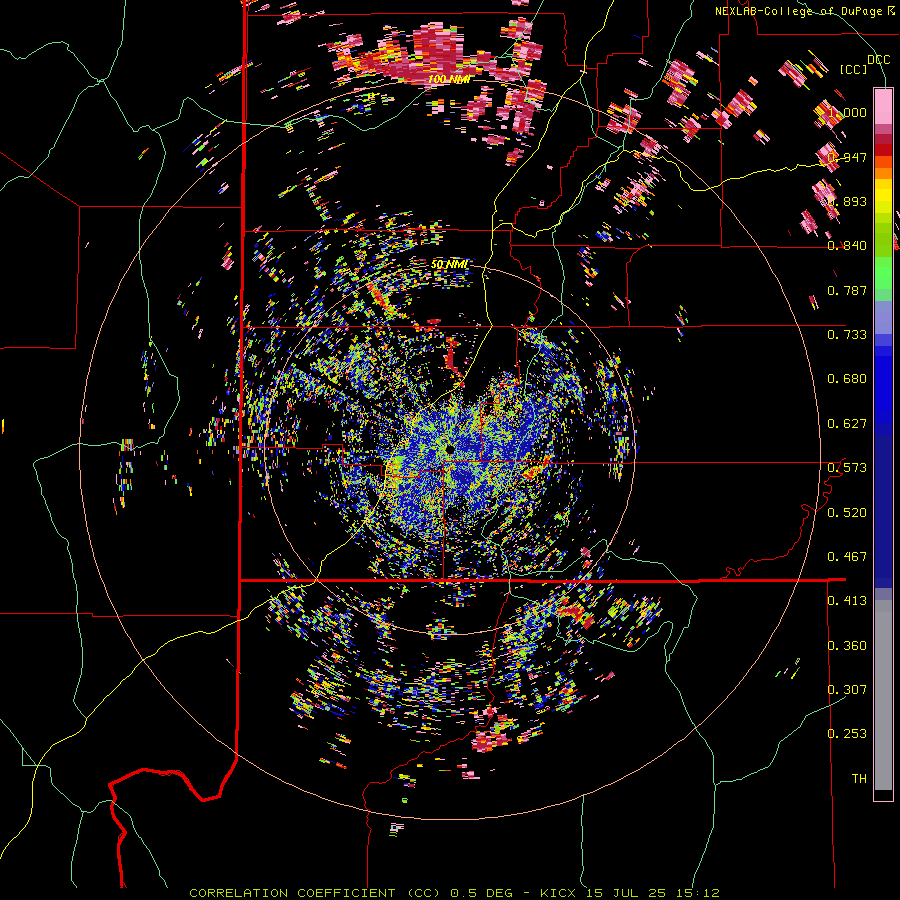Click the CORRELATION COEFFICIENT (CC) caption text

pyautogui.click(x=314, y=893)
